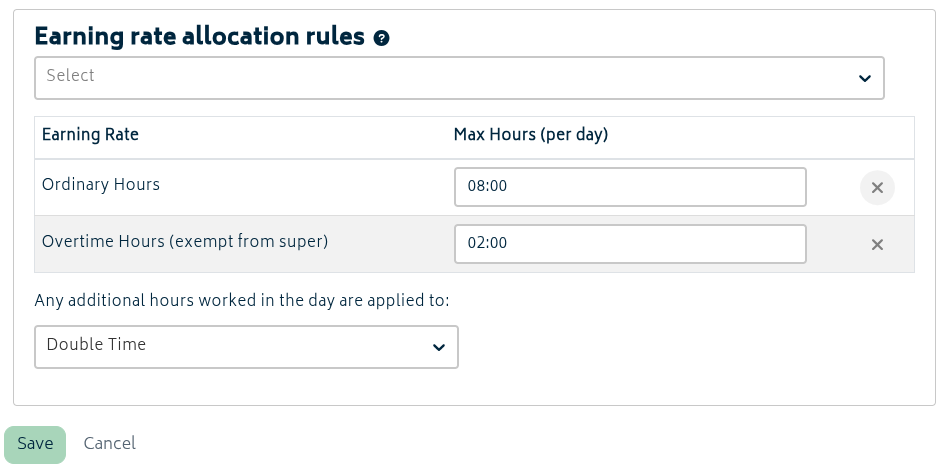Open the Double Time additional hours dropdown
Viewport: 937px width, 468px height.
[x=246, y=347]
